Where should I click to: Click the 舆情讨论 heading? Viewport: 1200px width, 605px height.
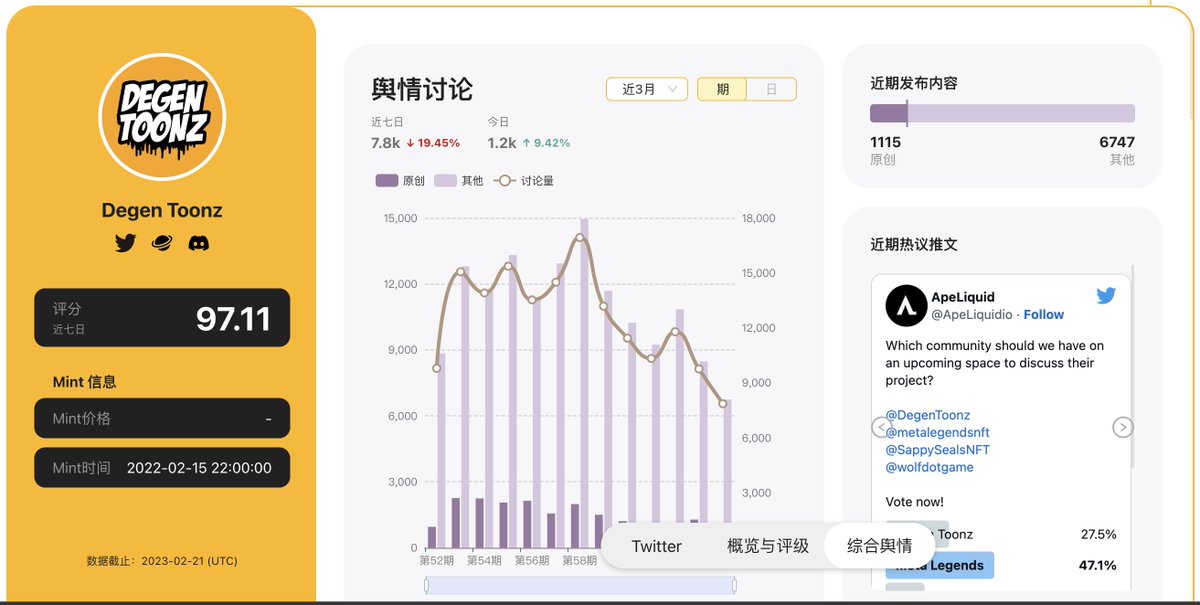pyautogui.click(x=422, y=89)
